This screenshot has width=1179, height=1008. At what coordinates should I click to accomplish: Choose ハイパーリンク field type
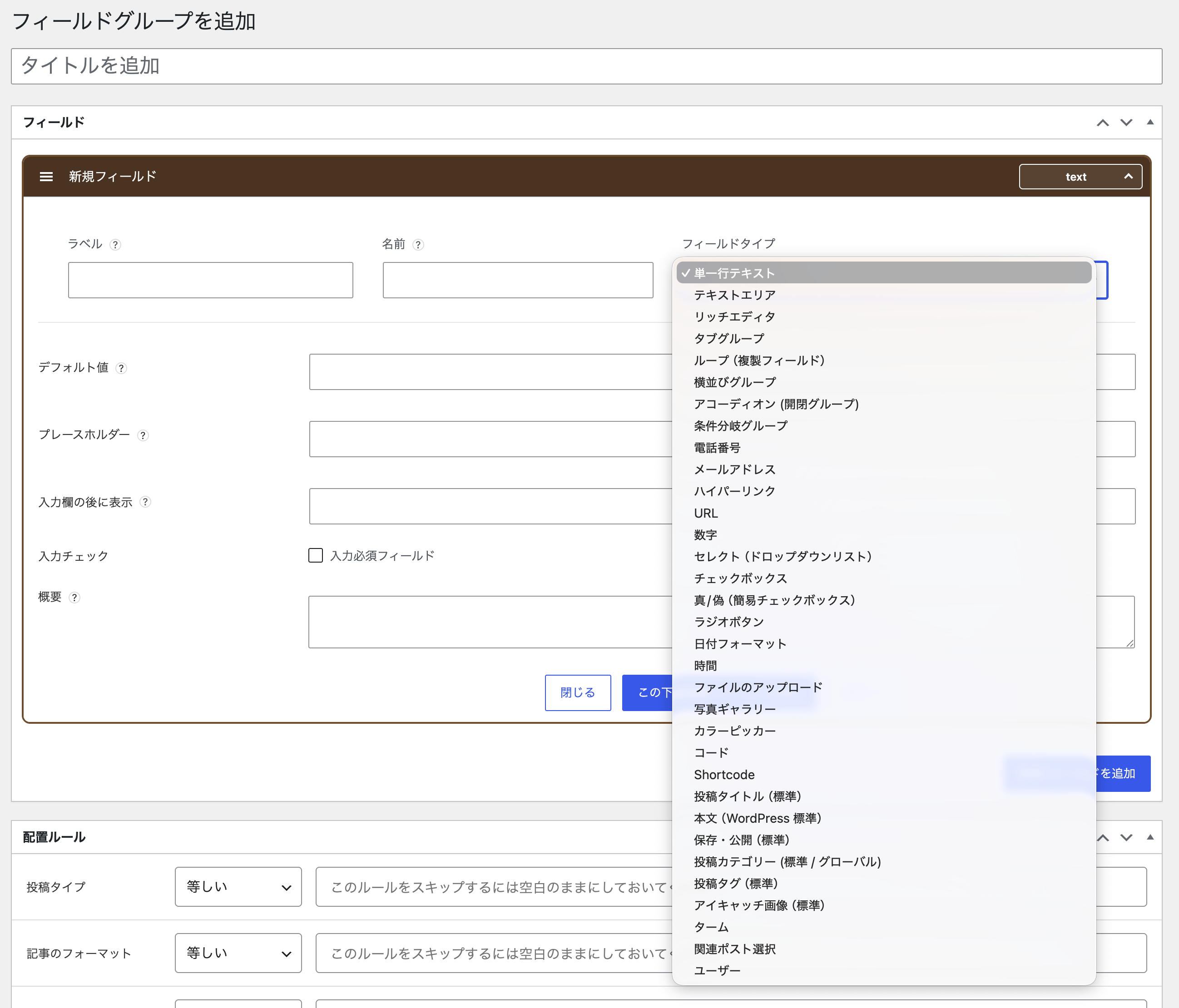pos(884,491)
